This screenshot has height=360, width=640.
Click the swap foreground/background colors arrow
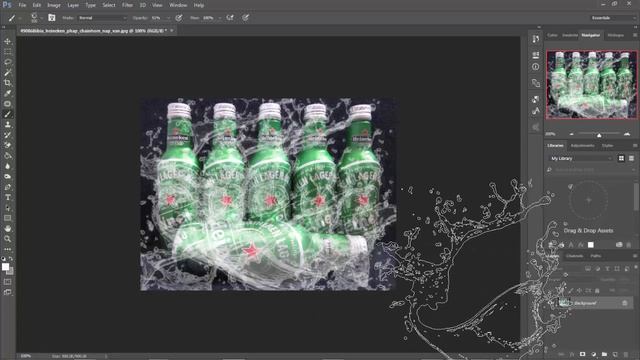pos(11,259)
